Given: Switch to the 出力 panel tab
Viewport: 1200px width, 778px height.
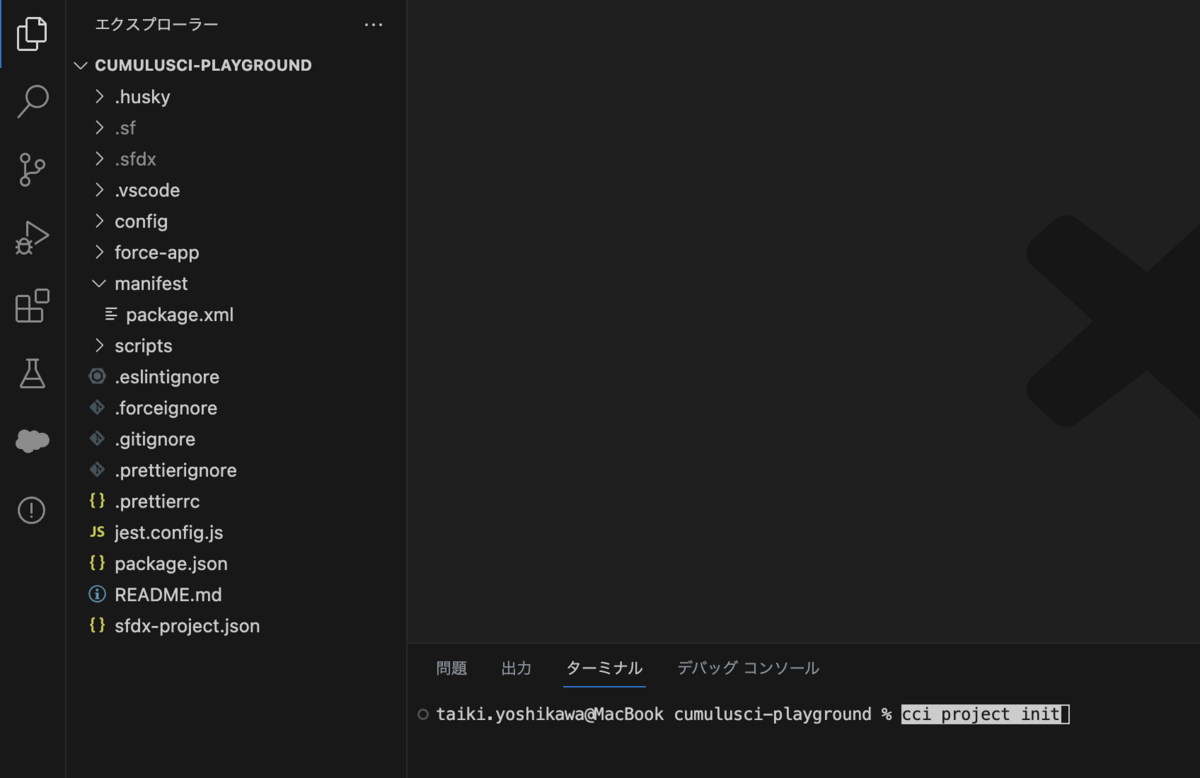Looking at the screenshot, I should click(517, 668).
